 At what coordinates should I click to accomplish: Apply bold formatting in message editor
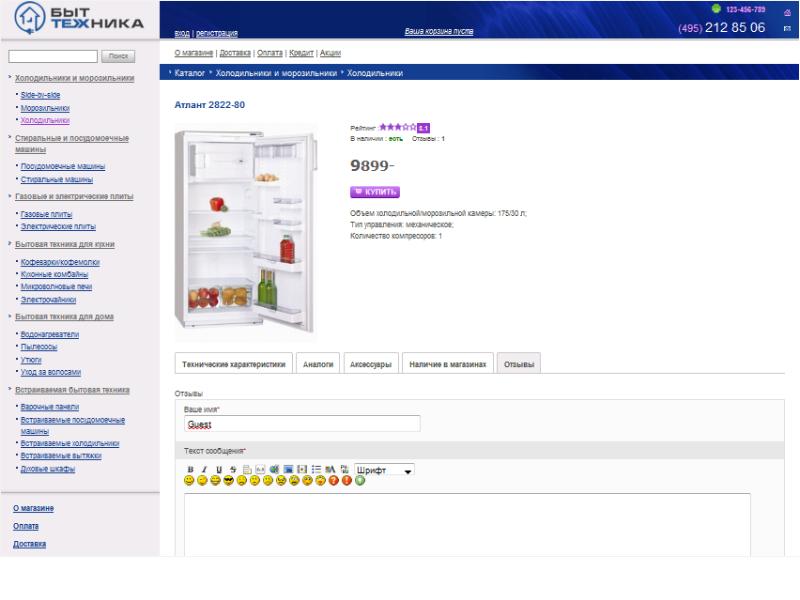190,469
